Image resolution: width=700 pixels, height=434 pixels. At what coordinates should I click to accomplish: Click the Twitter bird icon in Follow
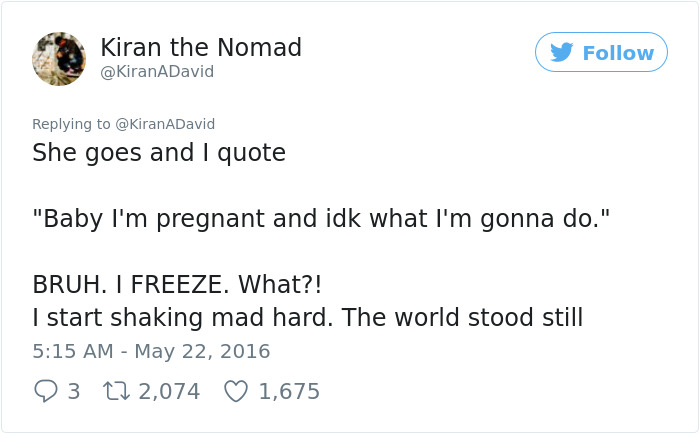pyautogui.click(x=562, y=52)
